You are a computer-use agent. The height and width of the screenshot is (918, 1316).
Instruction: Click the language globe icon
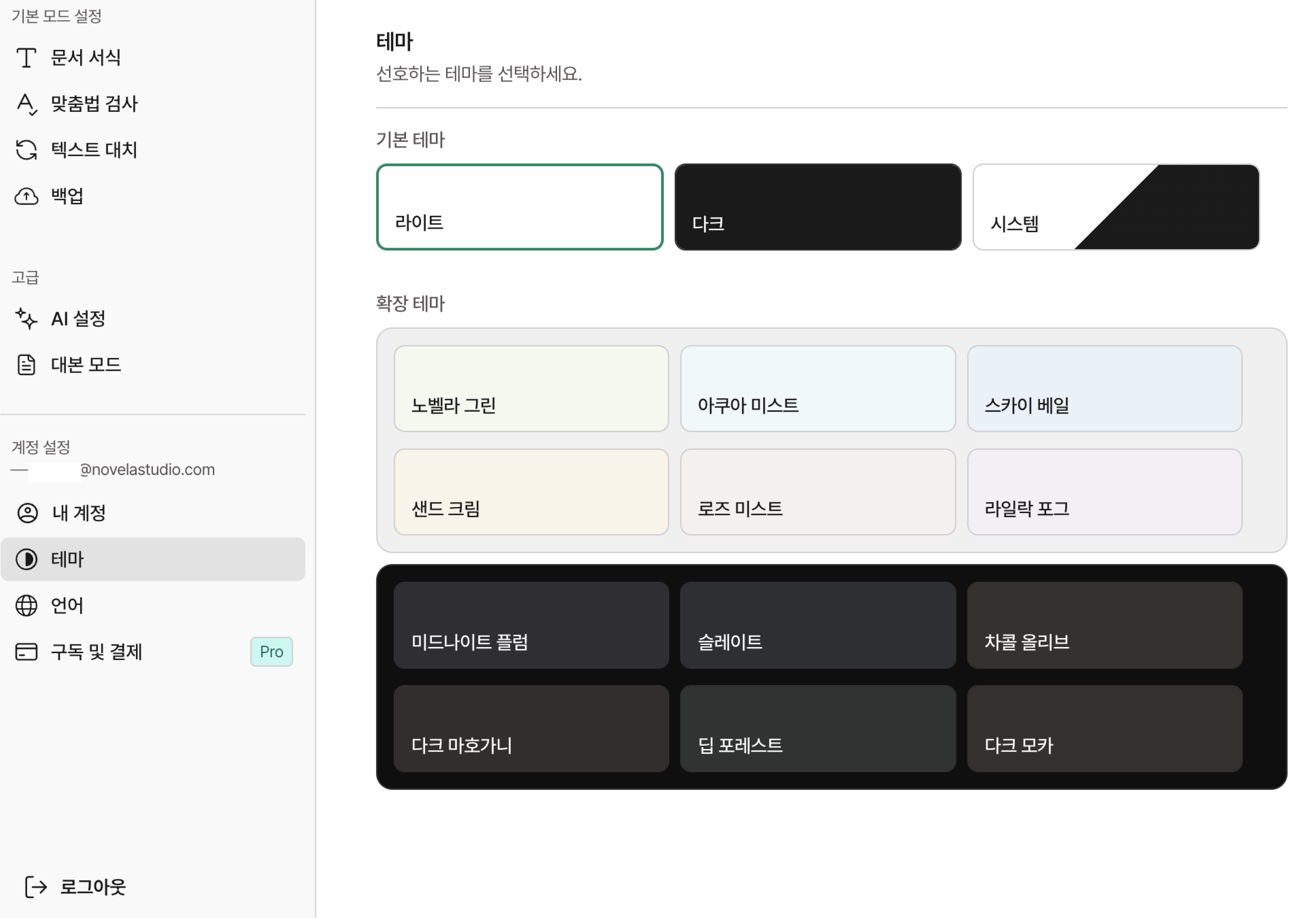coord(26,606)
